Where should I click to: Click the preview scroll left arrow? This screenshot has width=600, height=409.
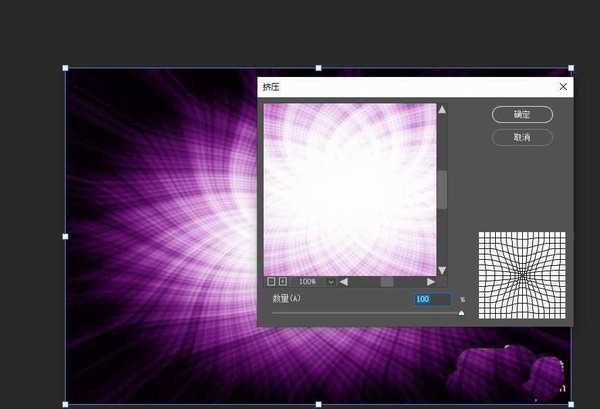tap(344, 282)
